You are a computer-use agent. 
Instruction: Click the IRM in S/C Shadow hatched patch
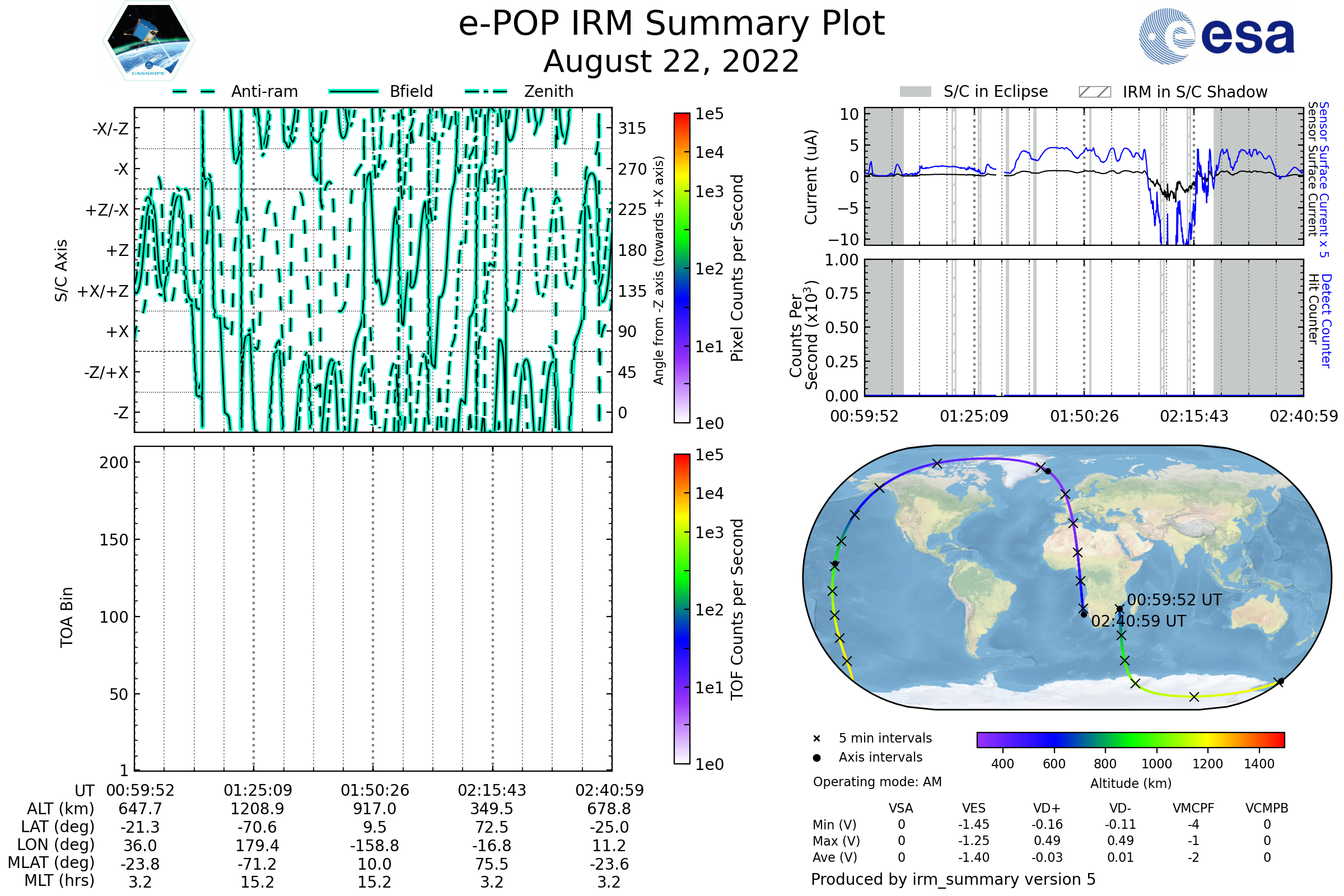[1094, 92]
